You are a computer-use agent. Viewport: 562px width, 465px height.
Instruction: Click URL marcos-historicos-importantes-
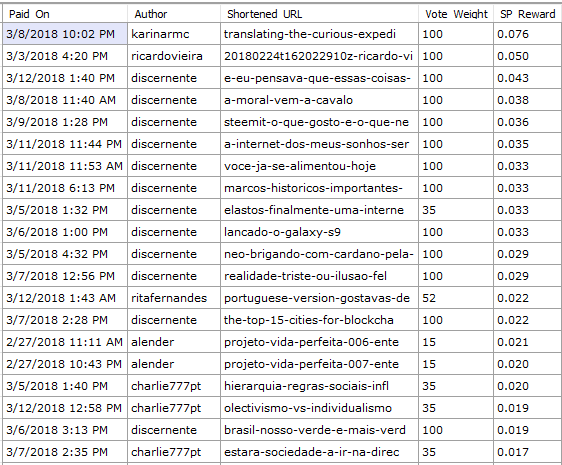pyautogui.click(x=319, y=188)
